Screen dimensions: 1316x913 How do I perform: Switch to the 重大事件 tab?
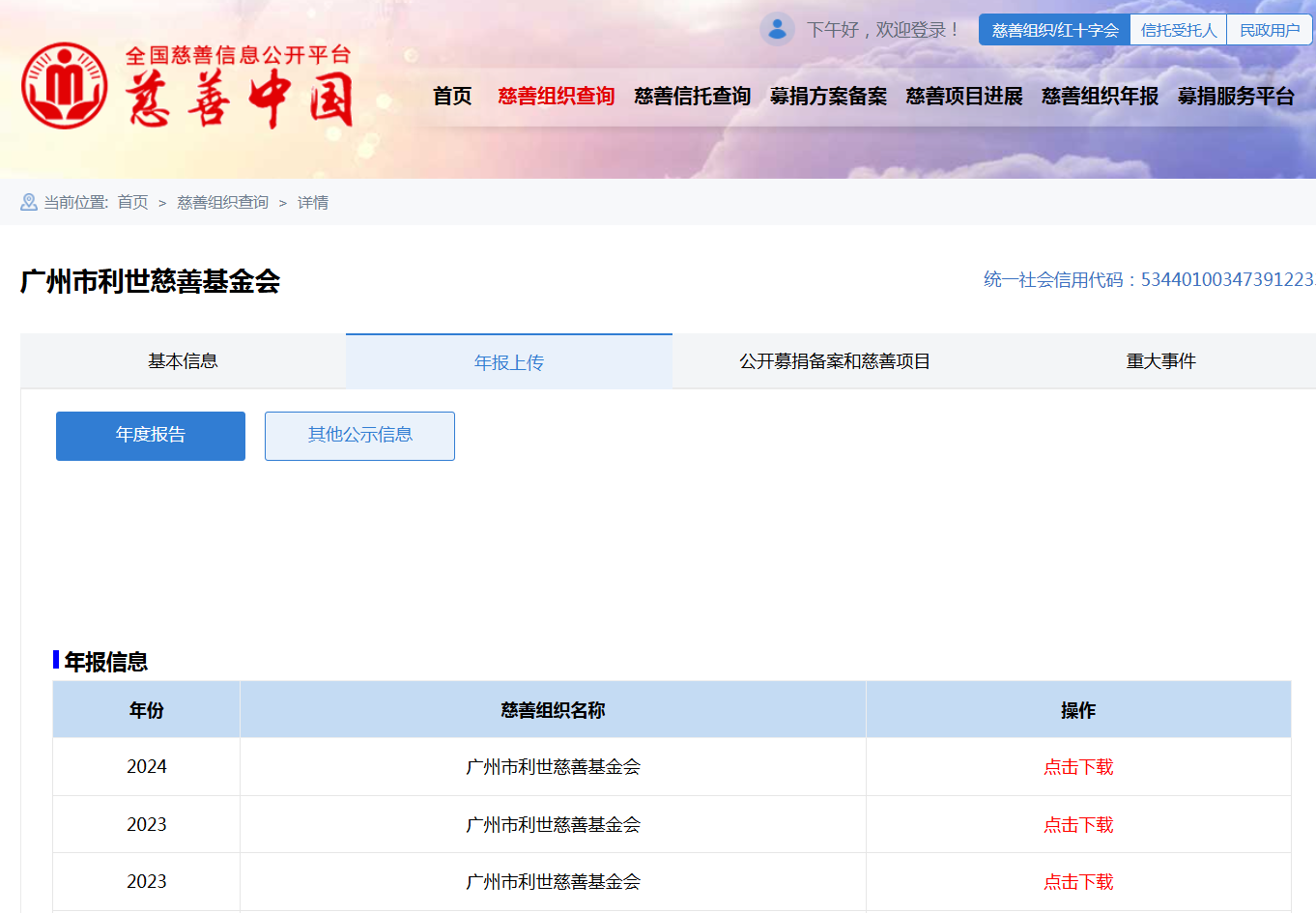tap(1160, 360)
